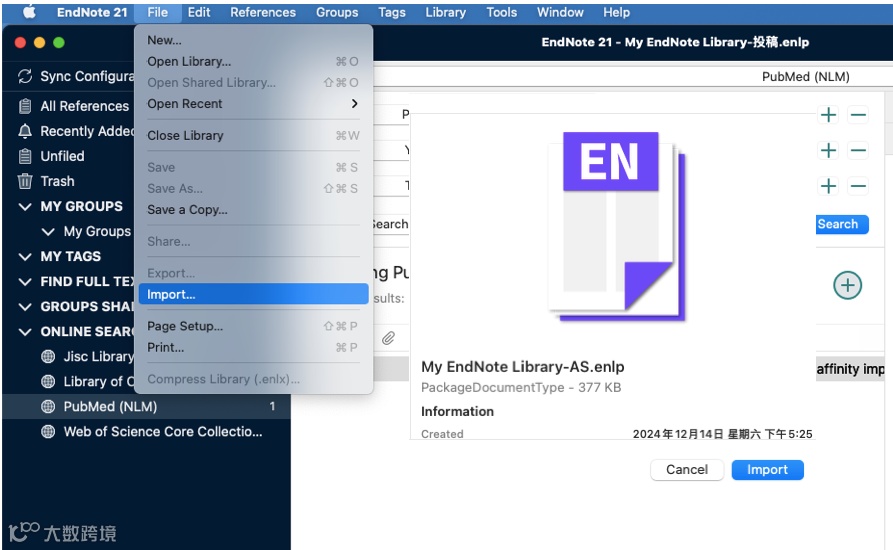Choose New... from File menu
Image resolution: width=893 pixels, height=550 pixels.
pos(253,40)
